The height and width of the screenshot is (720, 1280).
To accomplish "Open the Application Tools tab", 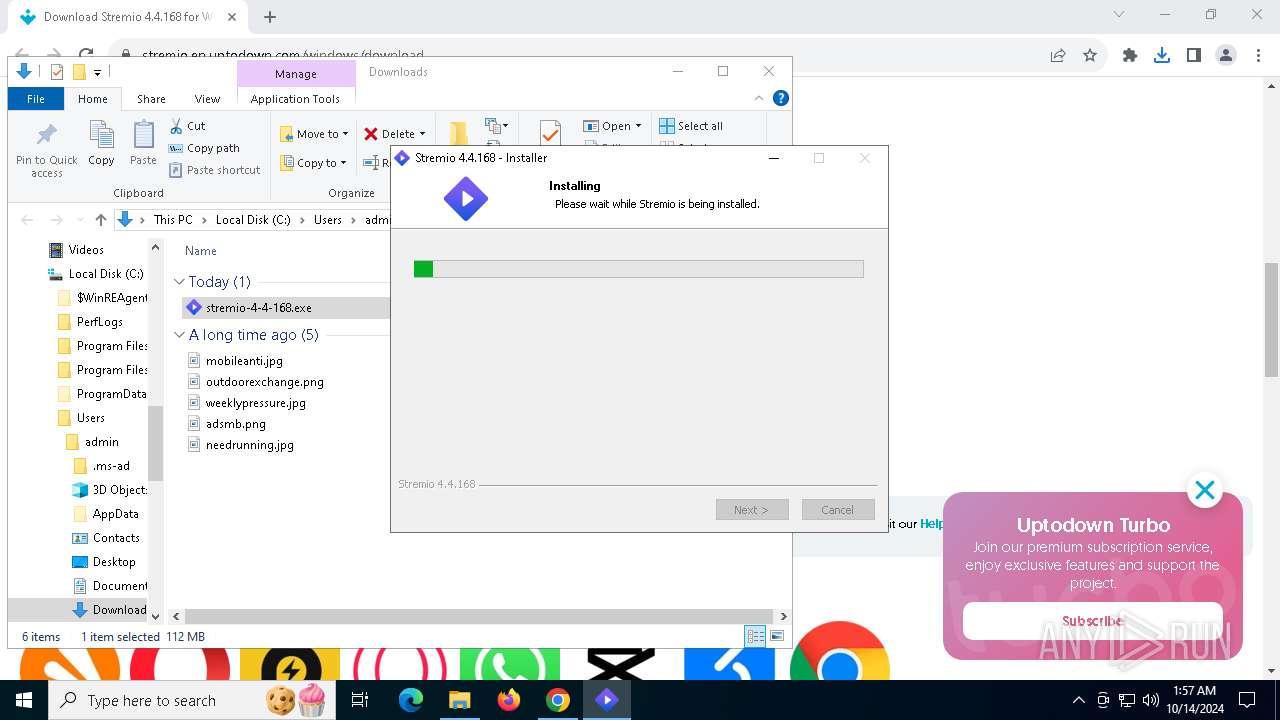I will point(295,99).
